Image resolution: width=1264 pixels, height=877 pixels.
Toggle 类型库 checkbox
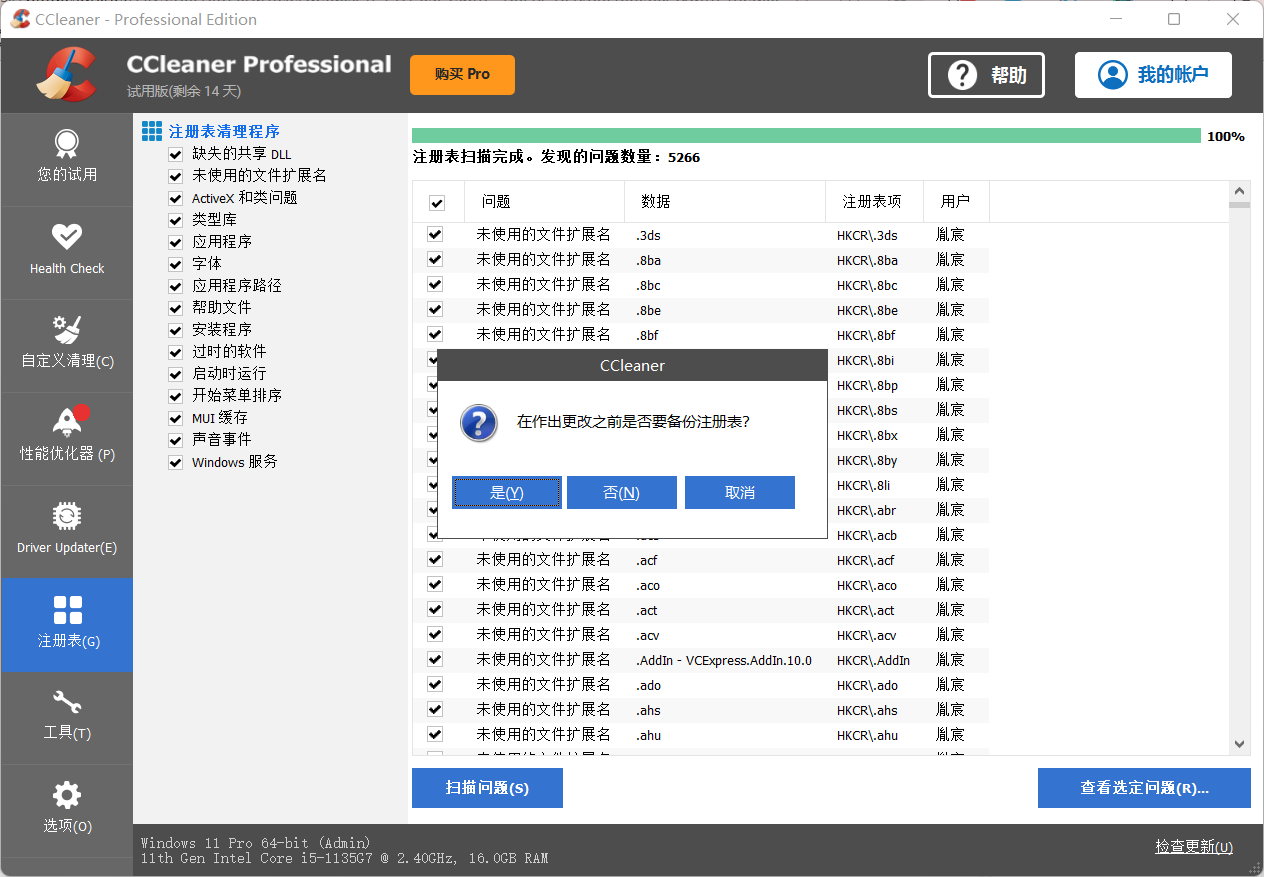coord(175,221)
